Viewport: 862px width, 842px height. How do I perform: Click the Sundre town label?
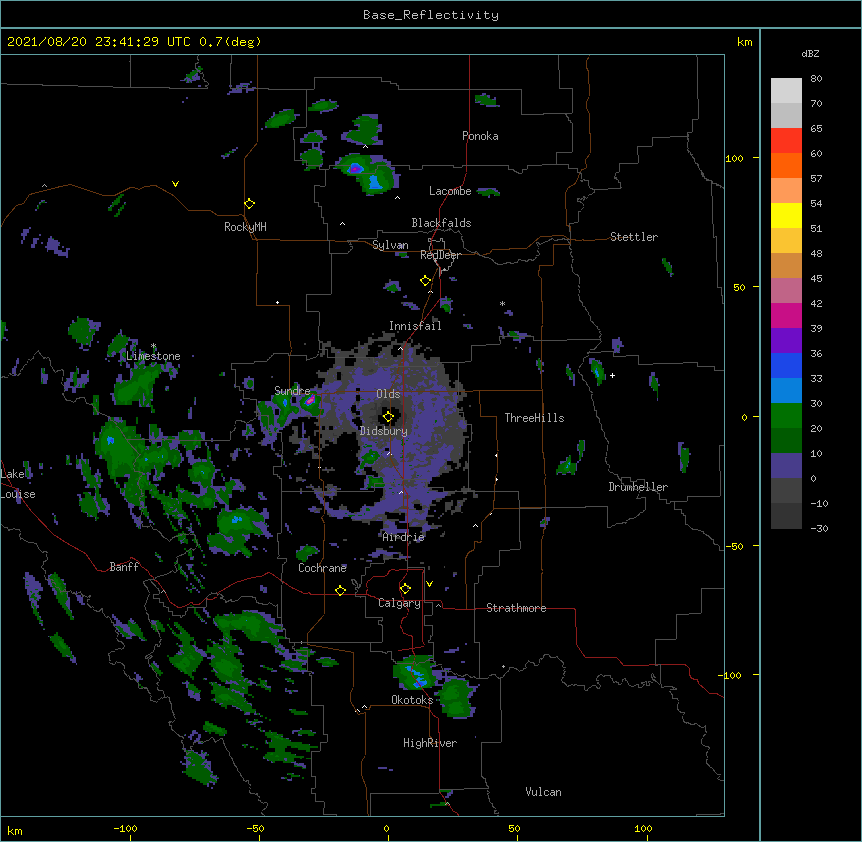coord(292,391)
